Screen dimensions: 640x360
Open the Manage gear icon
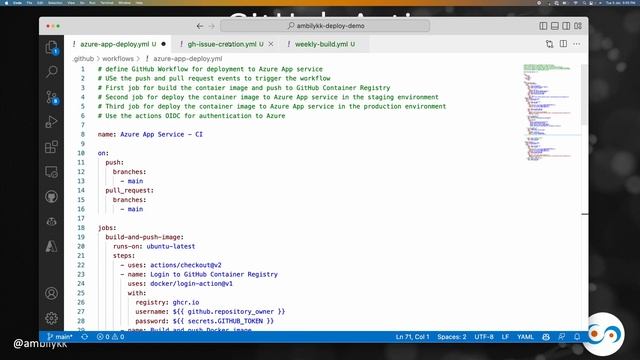click(x=51, y=318)
